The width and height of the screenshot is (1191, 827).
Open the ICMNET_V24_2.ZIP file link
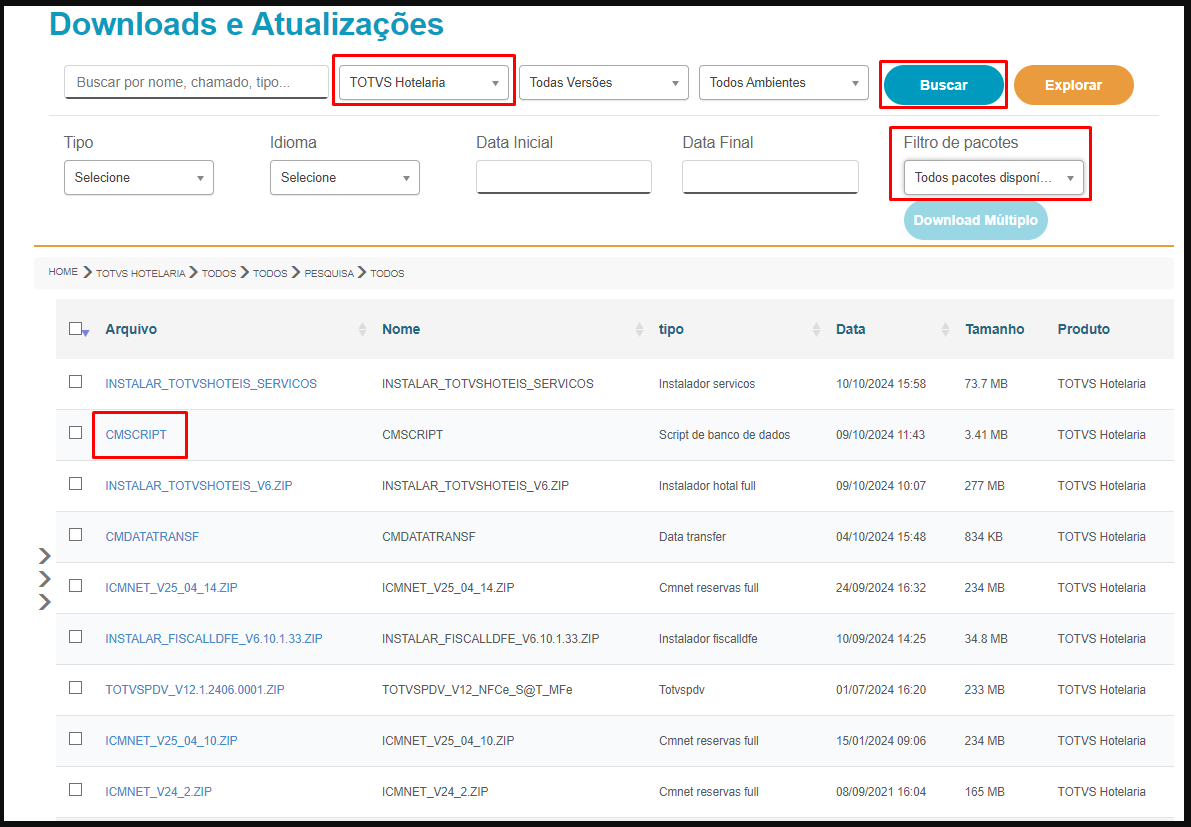click(x=159, y=791)
